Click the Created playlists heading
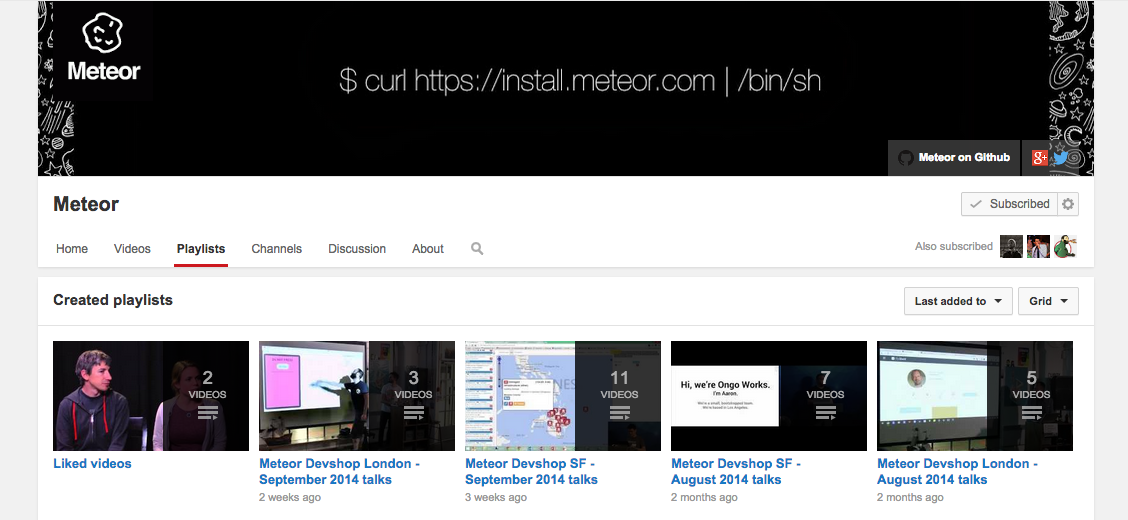 pyautogui.click(x=113, y=300)
